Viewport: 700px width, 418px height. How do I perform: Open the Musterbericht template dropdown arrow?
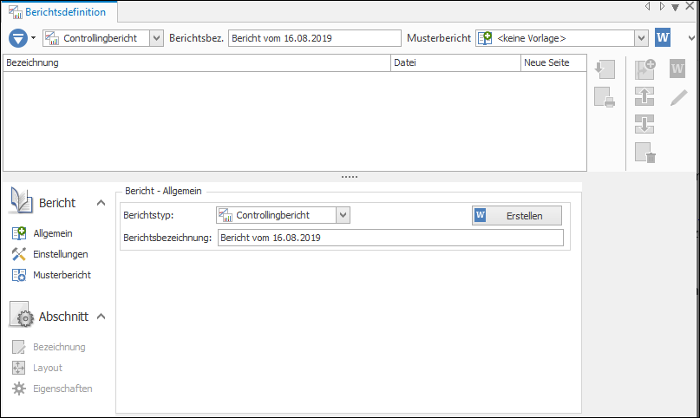coord(641,38)
